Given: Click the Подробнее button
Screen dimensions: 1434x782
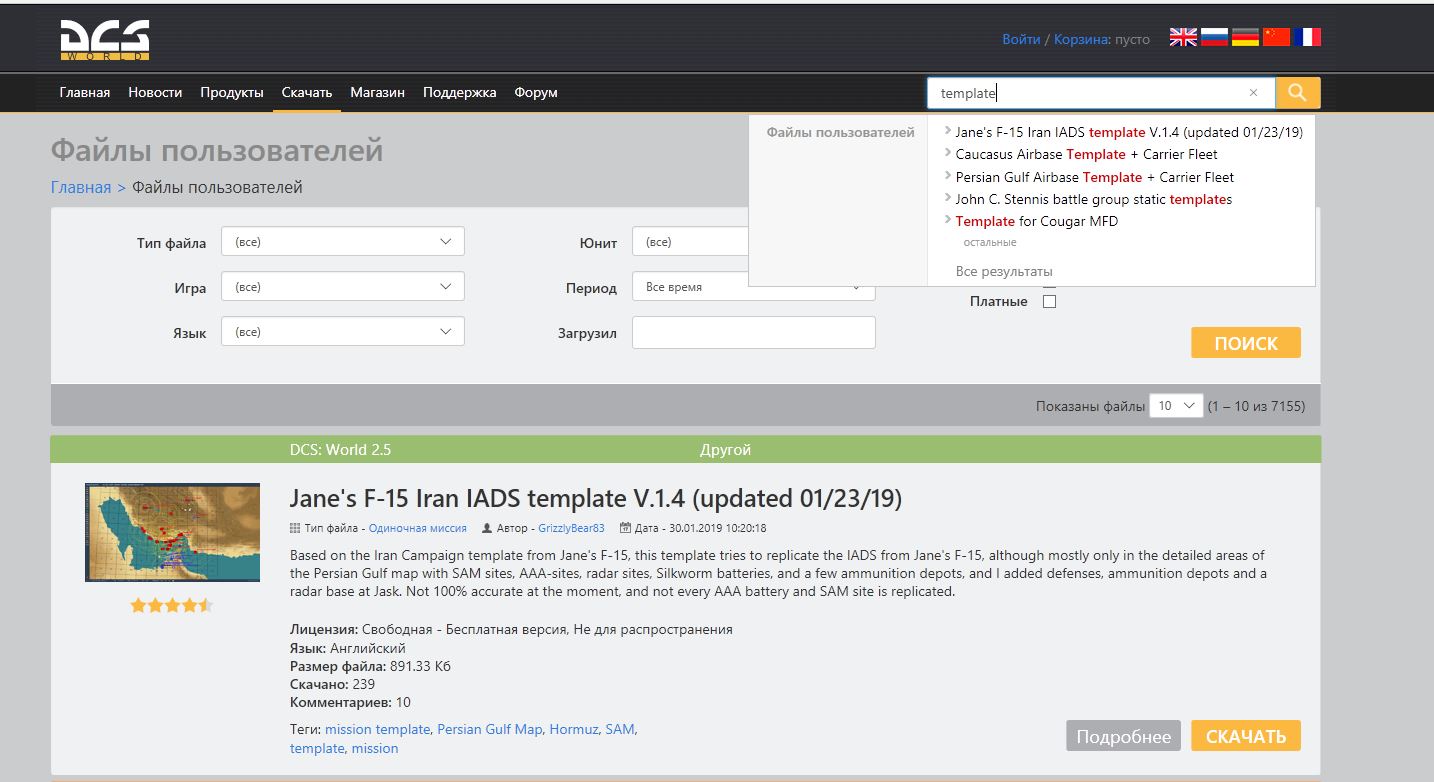Looking at the screenshot, I should point(1124,736).
